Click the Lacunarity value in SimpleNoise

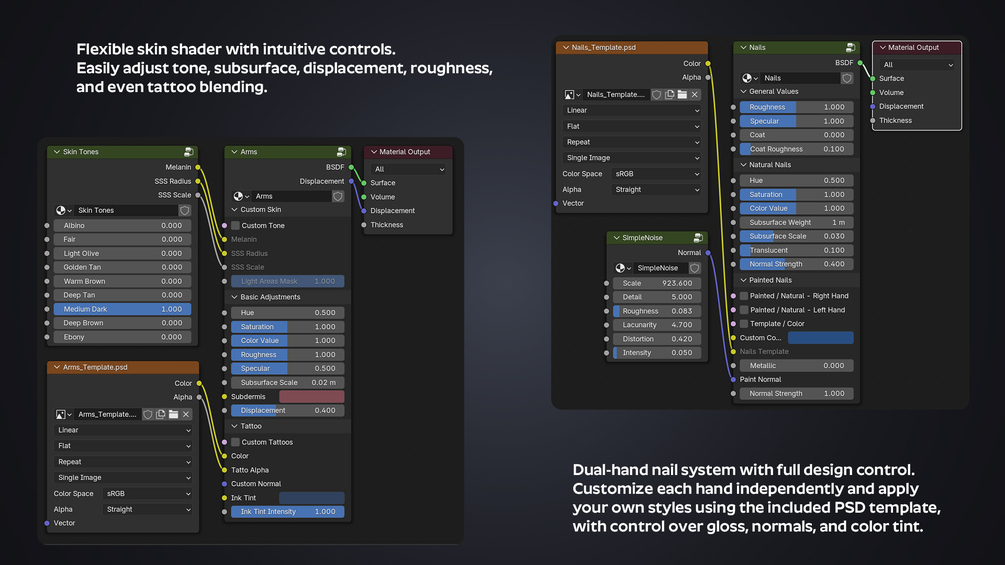tap(657, 325)
